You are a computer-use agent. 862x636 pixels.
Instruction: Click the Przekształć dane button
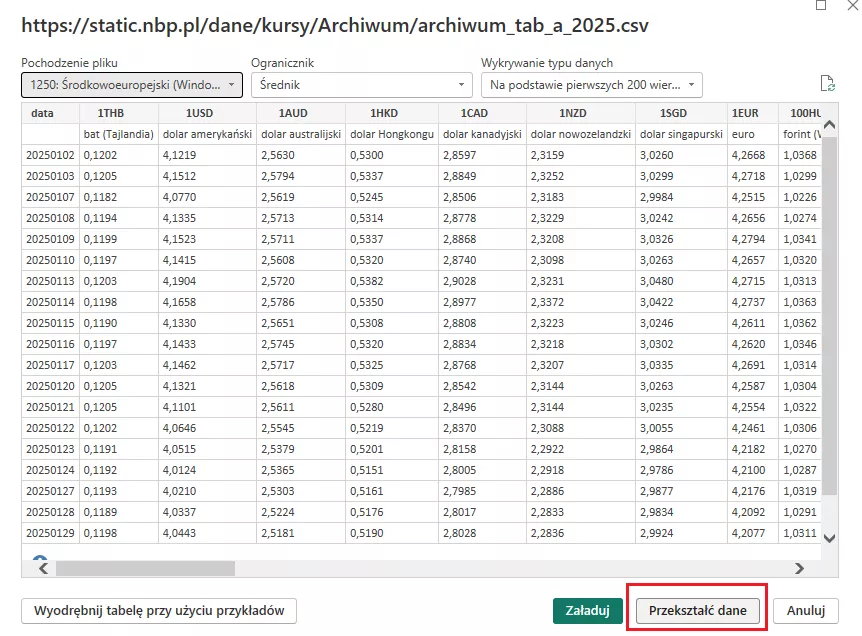point(696,610)
